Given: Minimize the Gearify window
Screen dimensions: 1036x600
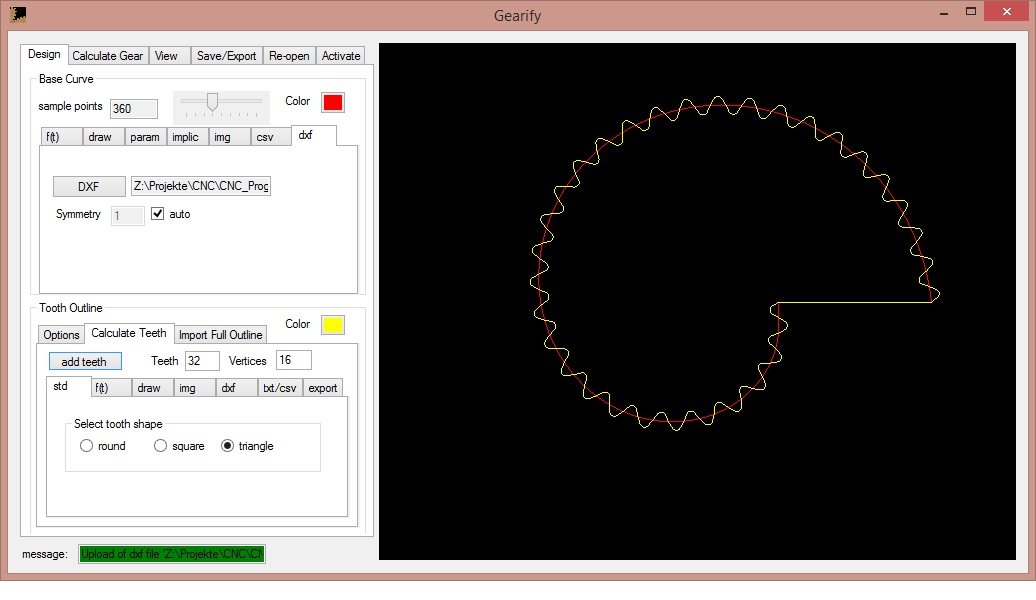Looking at the screenshot, I should 944,13.
